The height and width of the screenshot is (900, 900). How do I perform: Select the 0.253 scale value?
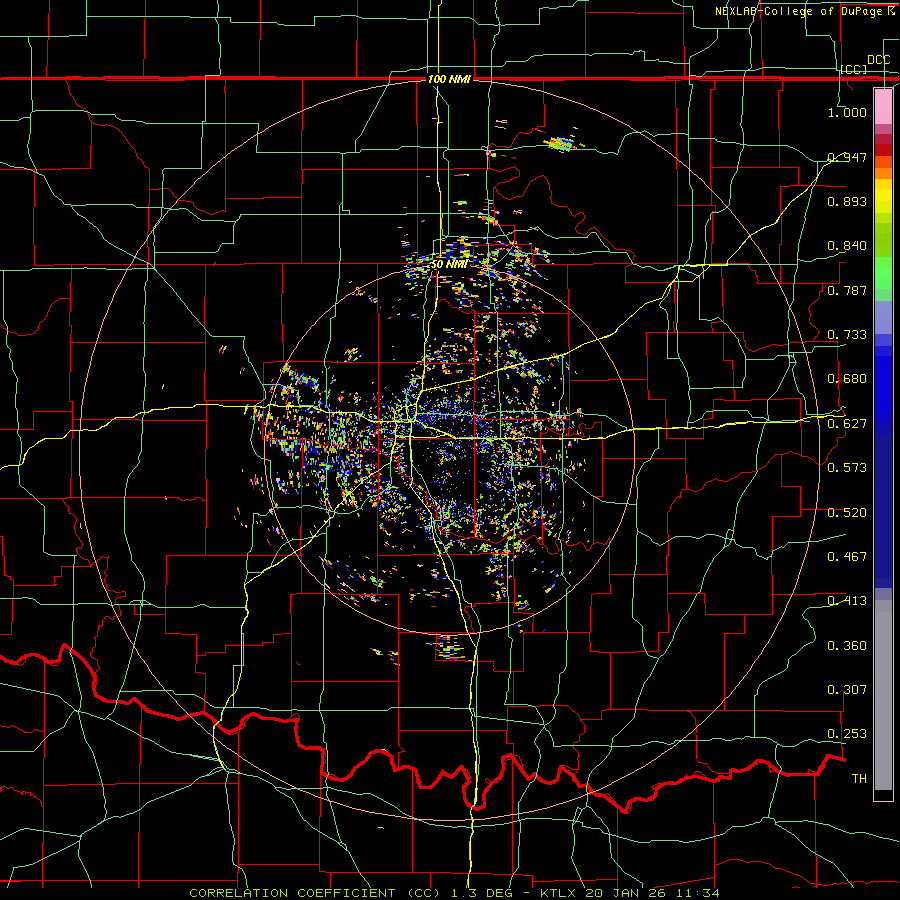847,734
